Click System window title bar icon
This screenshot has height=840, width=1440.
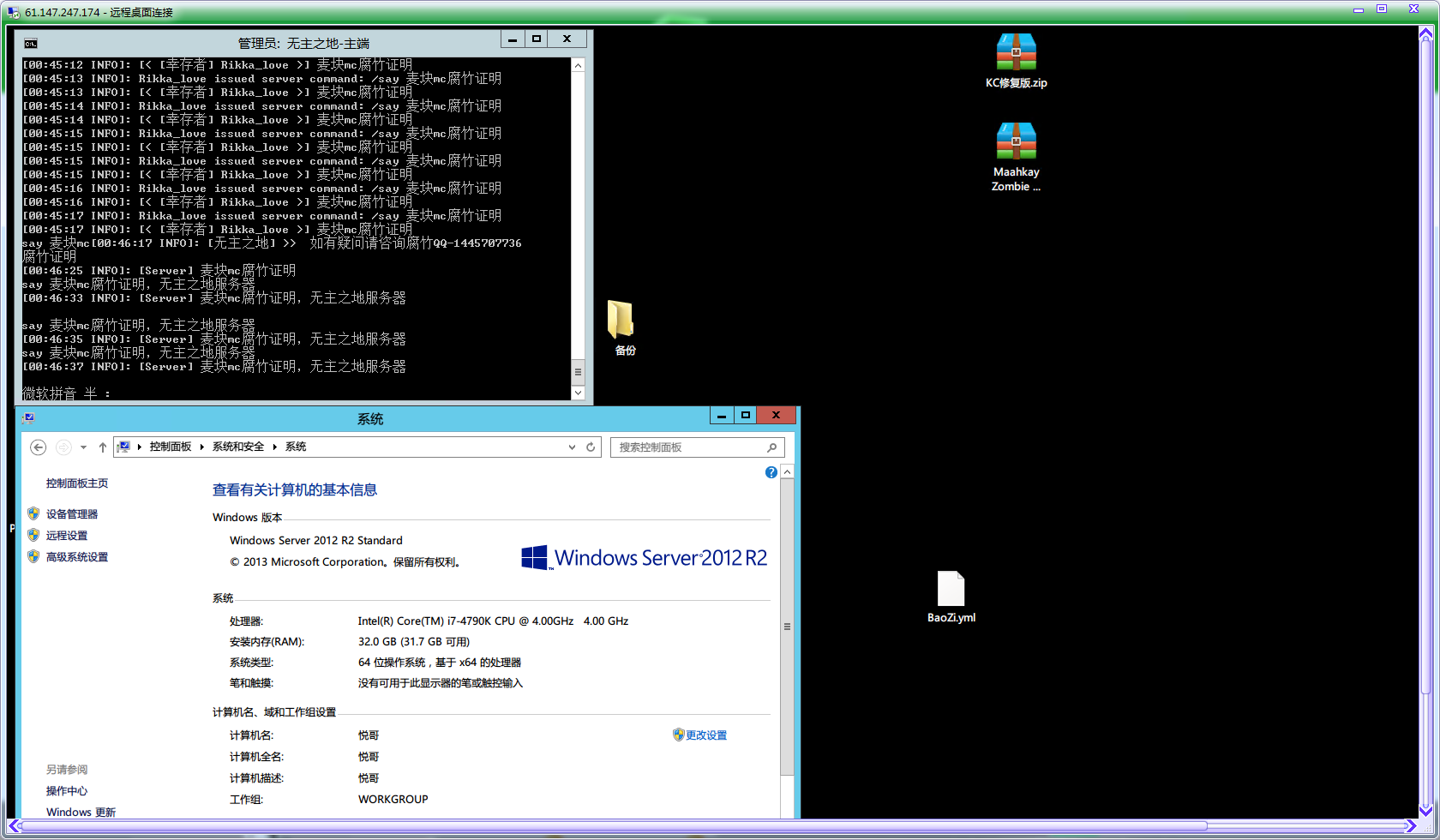click(x=28, y=418)
